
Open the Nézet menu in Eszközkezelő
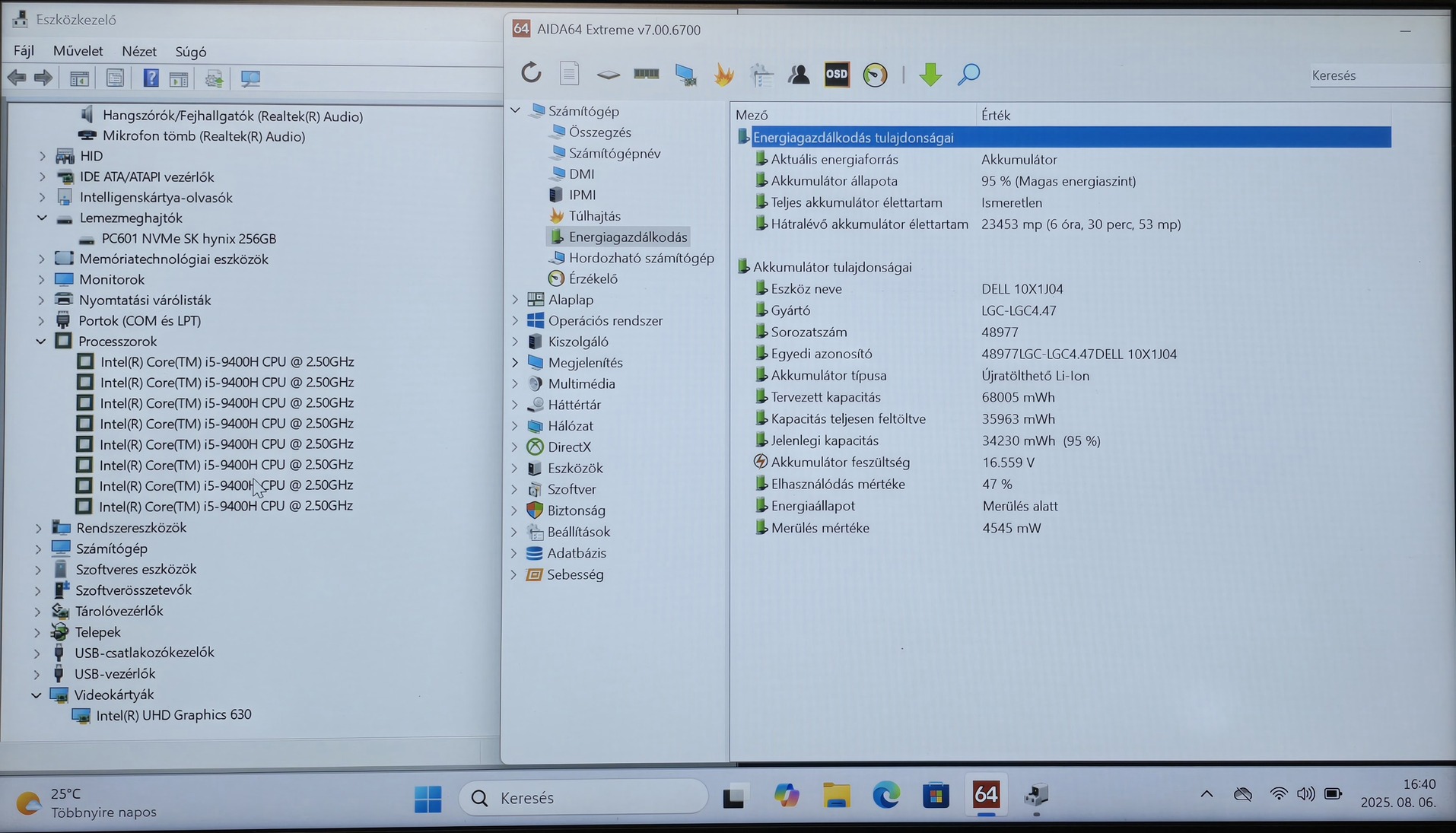139,51
